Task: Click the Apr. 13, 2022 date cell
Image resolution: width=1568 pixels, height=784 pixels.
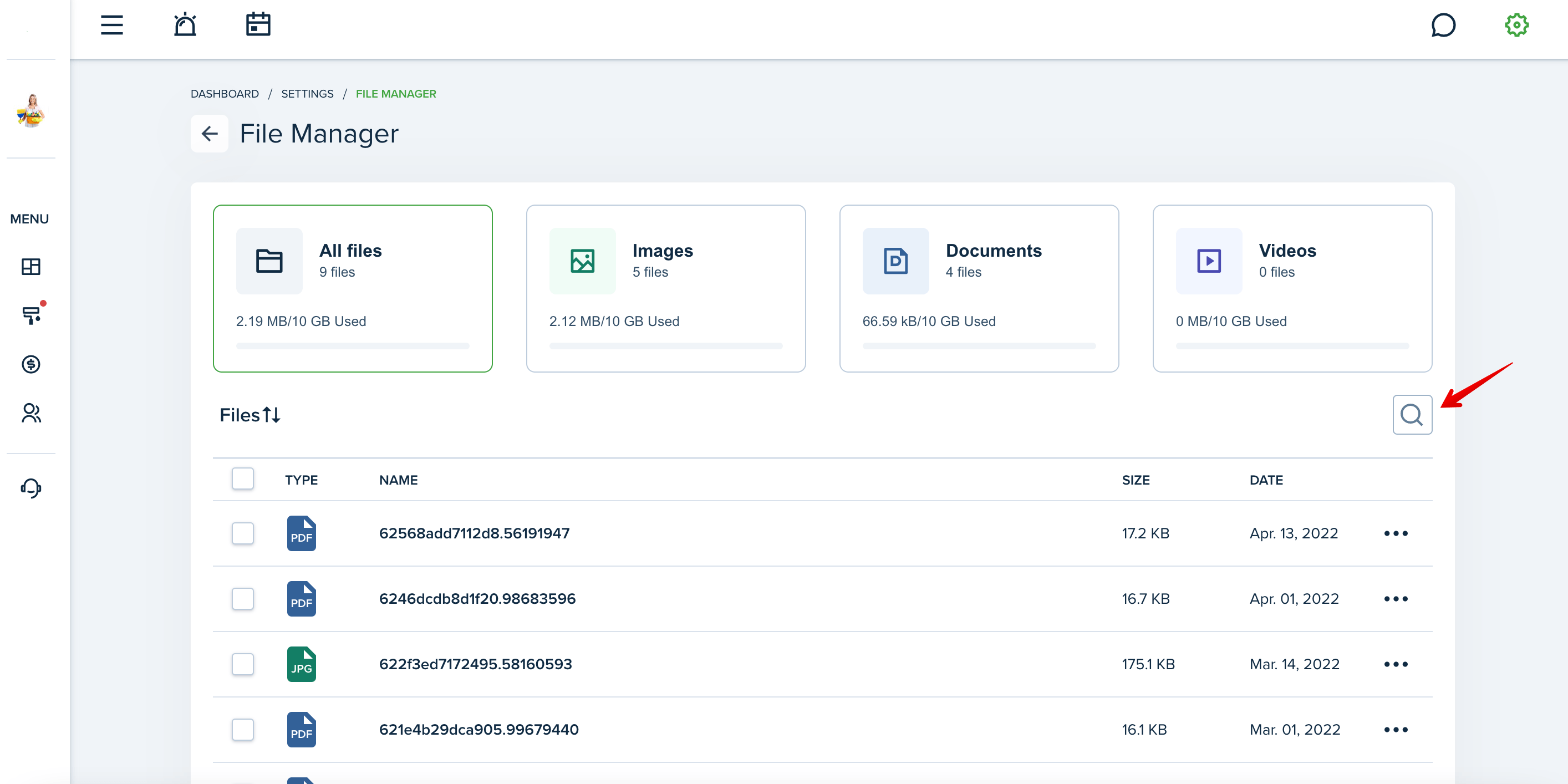Action: 1294,533
